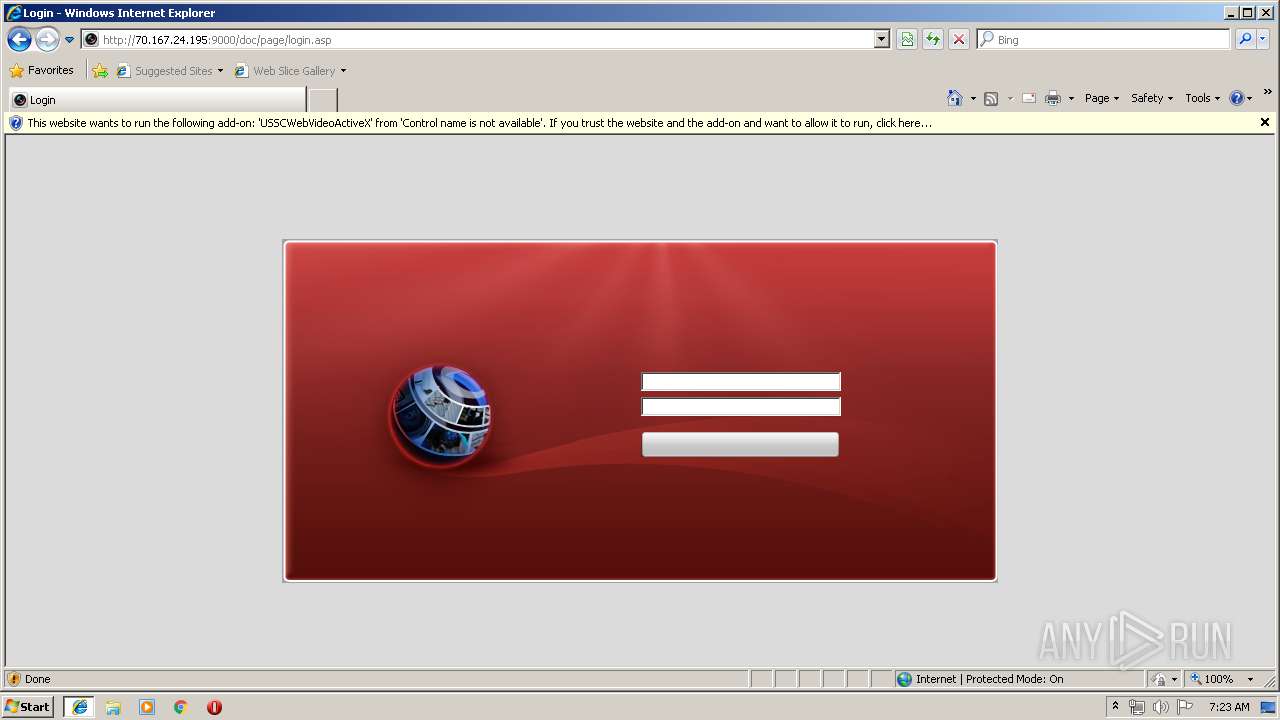Click into the Bing search box
The image size is (1280, 720).
tap(1104, 40)
